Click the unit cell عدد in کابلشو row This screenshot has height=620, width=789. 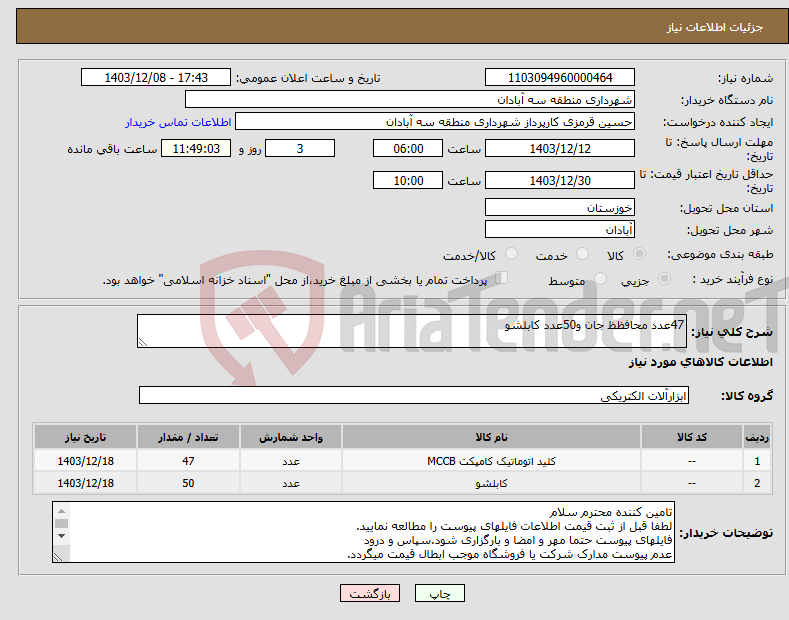pyautogui.click(x=291, y=483)
